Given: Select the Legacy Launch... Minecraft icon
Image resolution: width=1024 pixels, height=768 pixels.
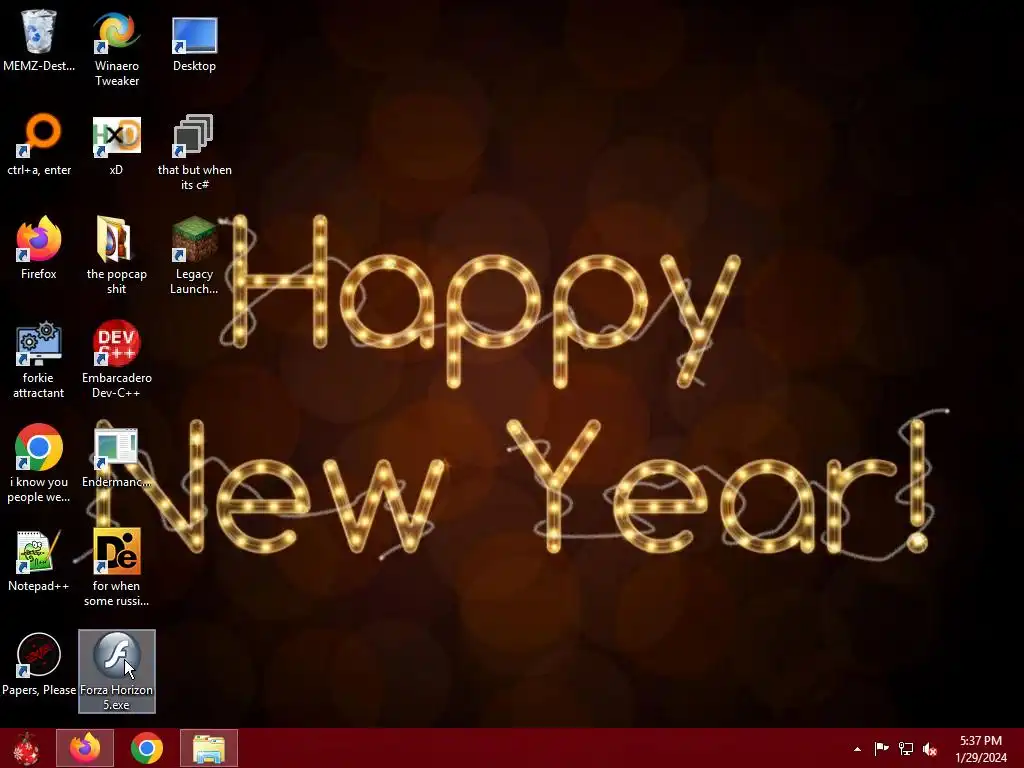Looking at the screenshot, I should pyautogui.click(x=194, y=239).
